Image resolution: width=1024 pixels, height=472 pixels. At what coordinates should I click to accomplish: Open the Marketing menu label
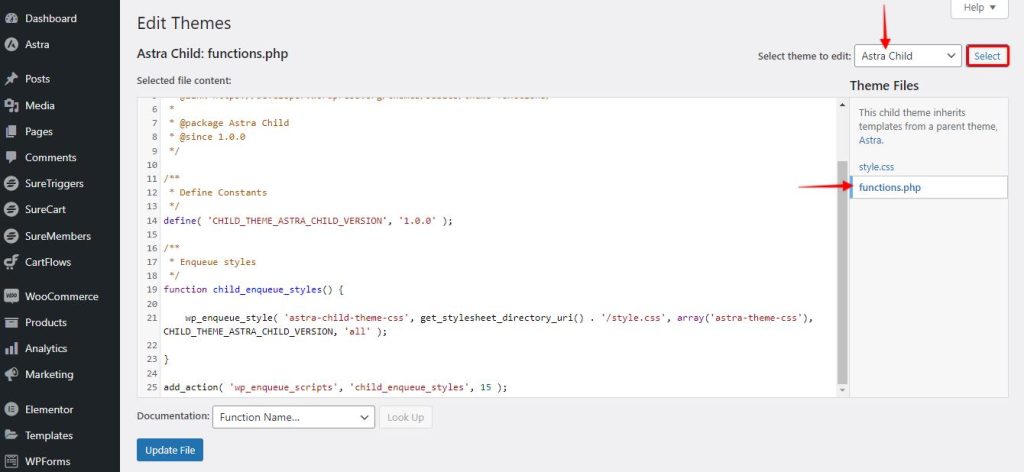click(49, 374)
